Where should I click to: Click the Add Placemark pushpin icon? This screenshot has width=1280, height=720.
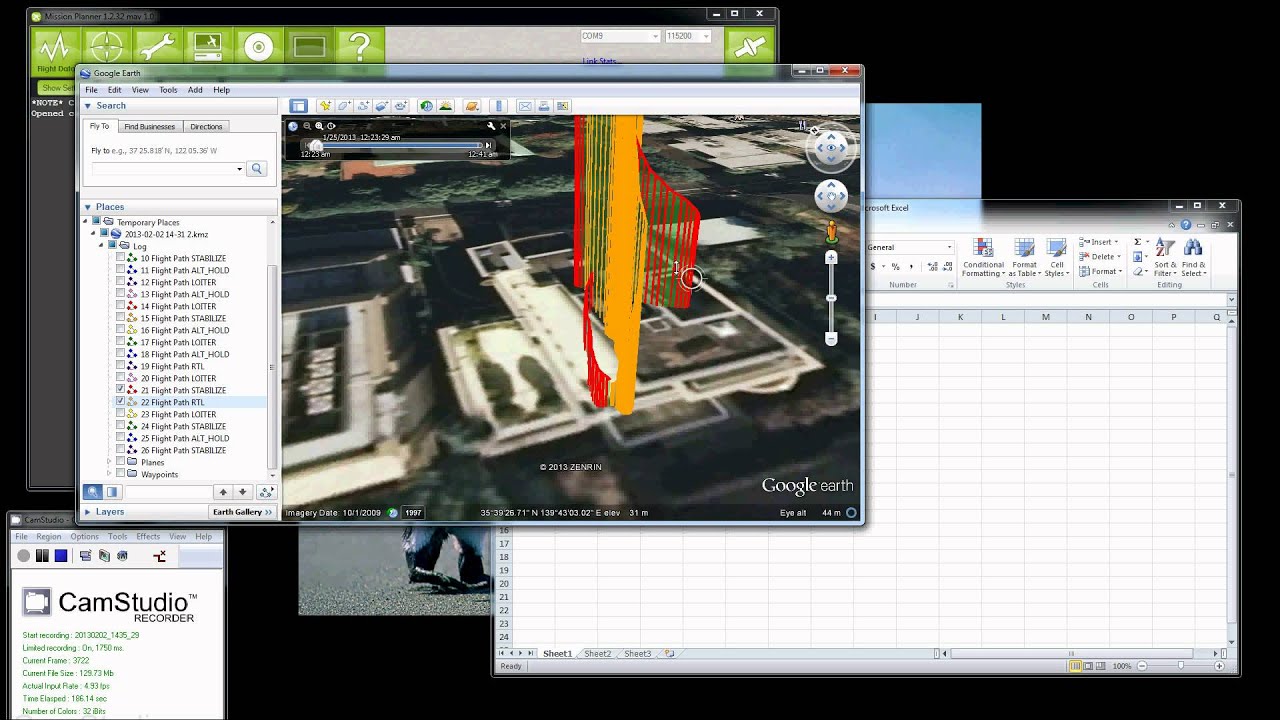click(325, 106)
